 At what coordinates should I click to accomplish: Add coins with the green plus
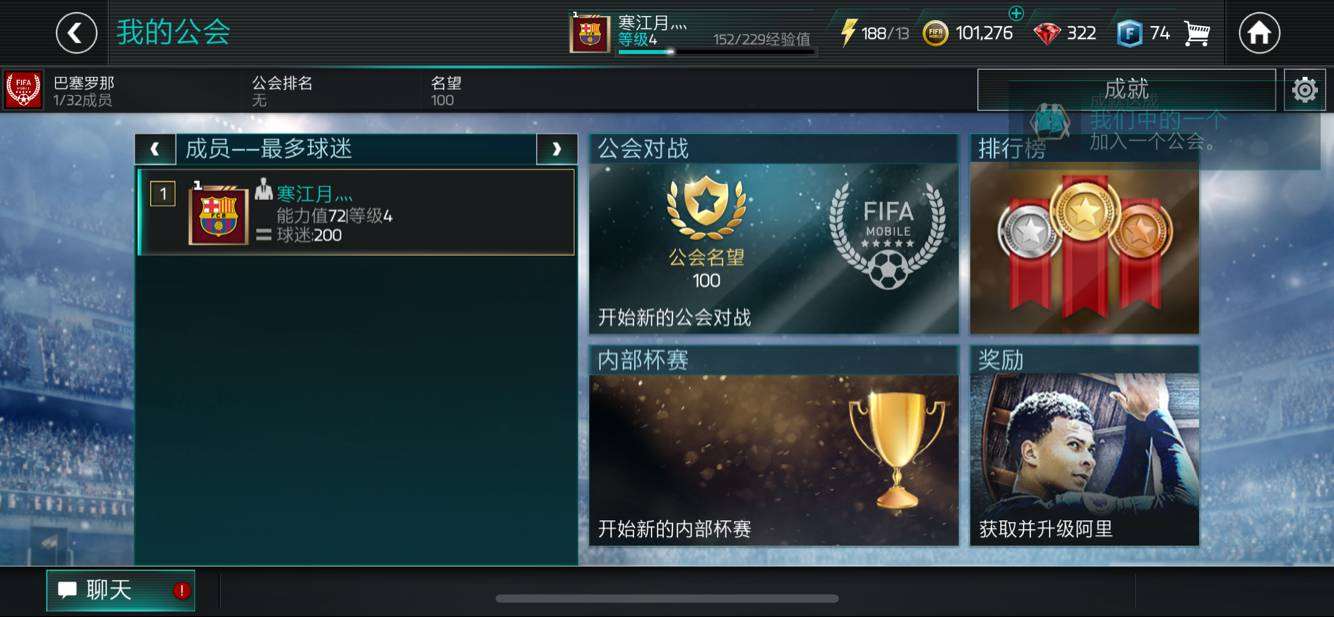[1016, 13]
